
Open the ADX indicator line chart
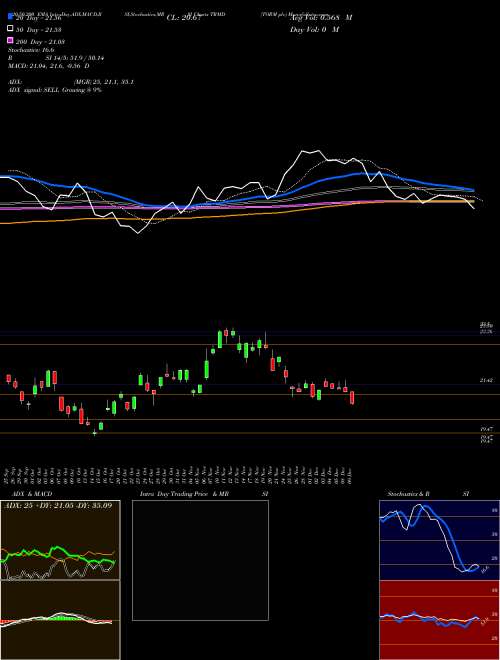click(x=60, y=540)
